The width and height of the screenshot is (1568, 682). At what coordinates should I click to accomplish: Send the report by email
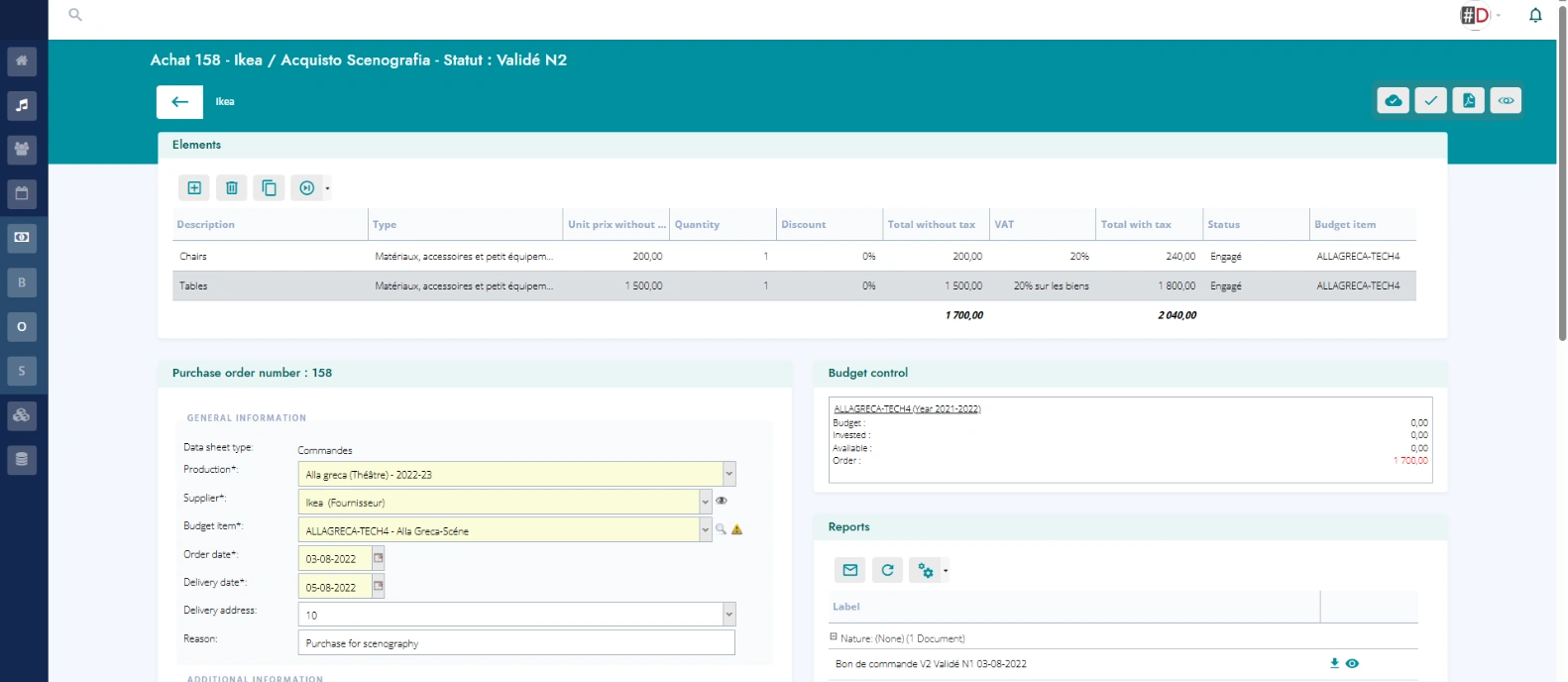point(849,570)
